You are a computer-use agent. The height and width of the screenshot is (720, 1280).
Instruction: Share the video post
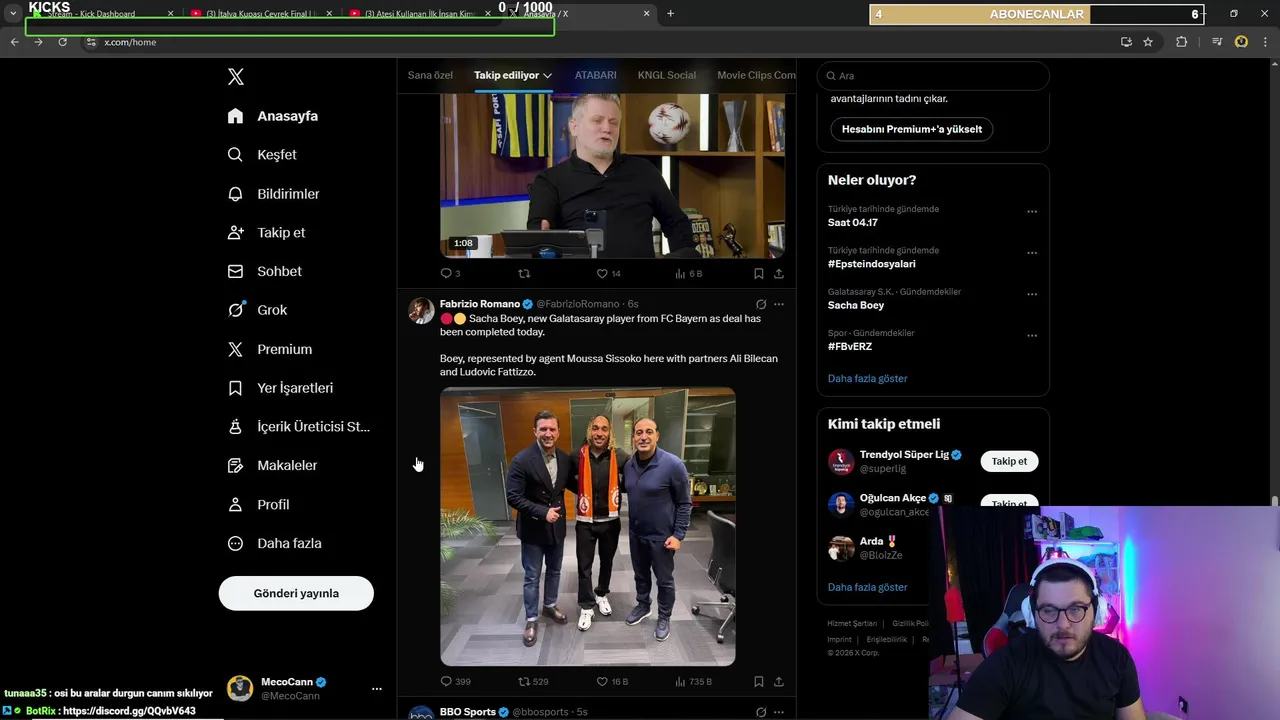coord(779,273)
